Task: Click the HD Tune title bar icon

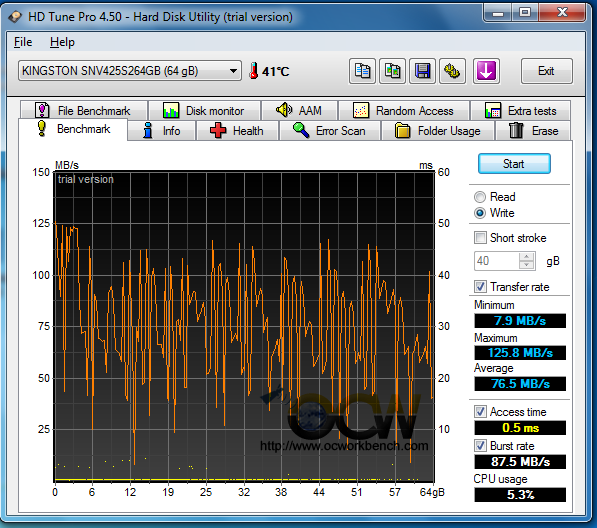Action: (15, 17)
